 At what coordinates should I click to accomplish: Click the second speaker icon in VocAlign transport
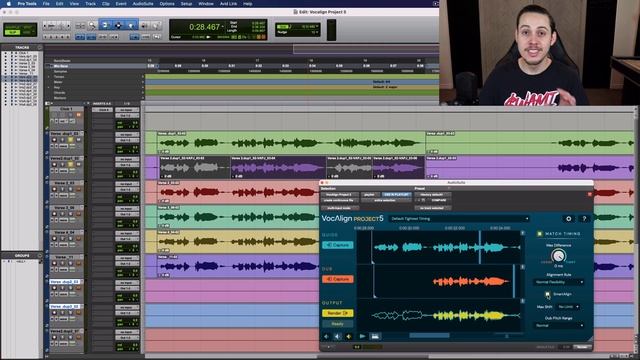click(337, 336)
